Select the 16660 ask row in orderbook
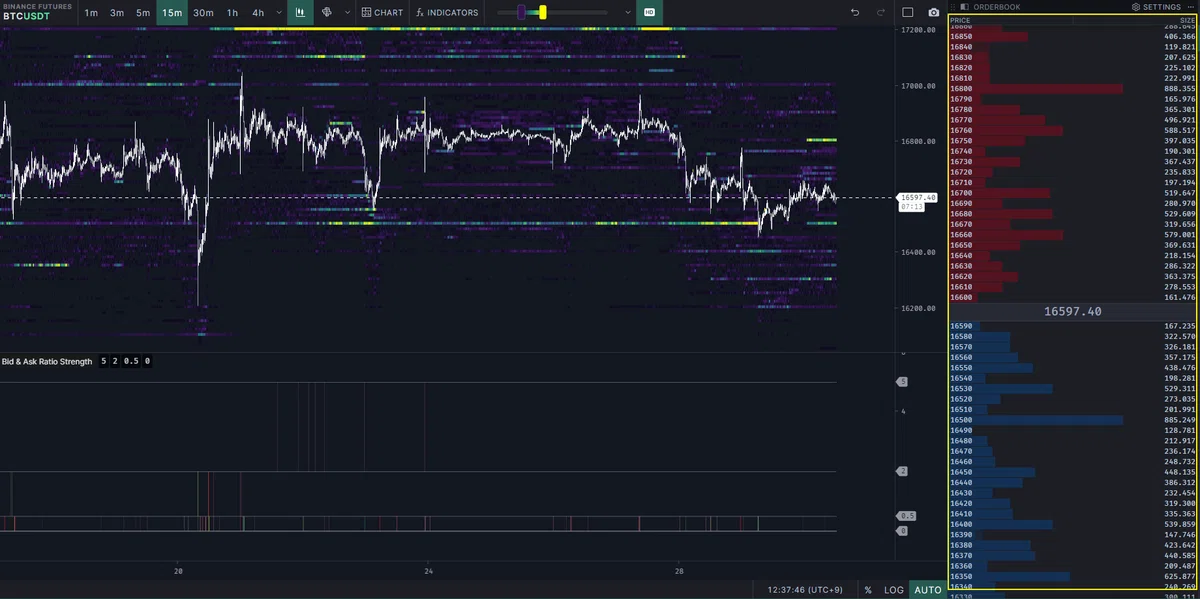The height and width of the screenshot is (599, 1200). [x=1073, y=235]
